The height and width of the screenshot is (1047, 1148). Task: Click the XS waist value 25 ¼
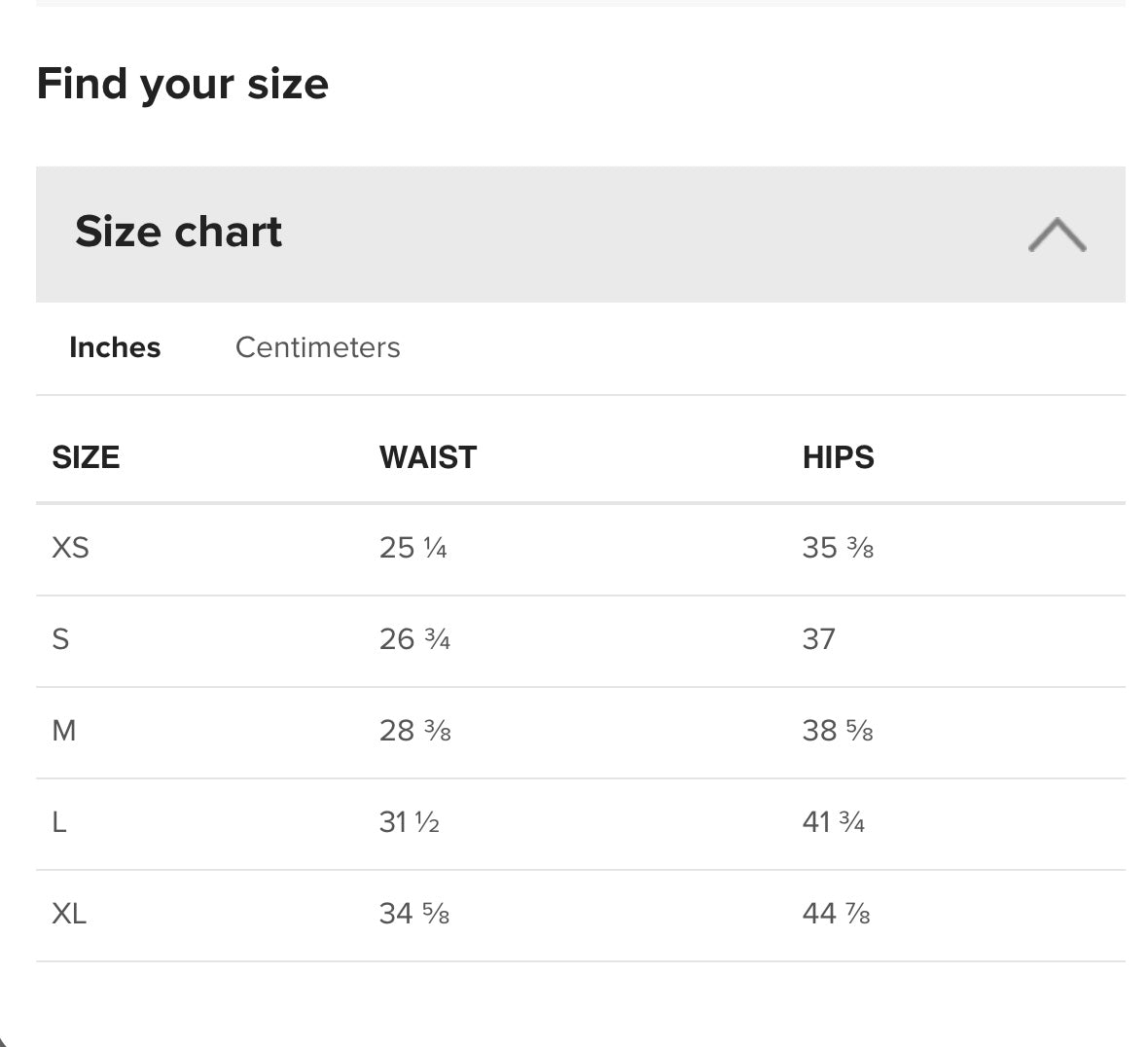point(413,548)
